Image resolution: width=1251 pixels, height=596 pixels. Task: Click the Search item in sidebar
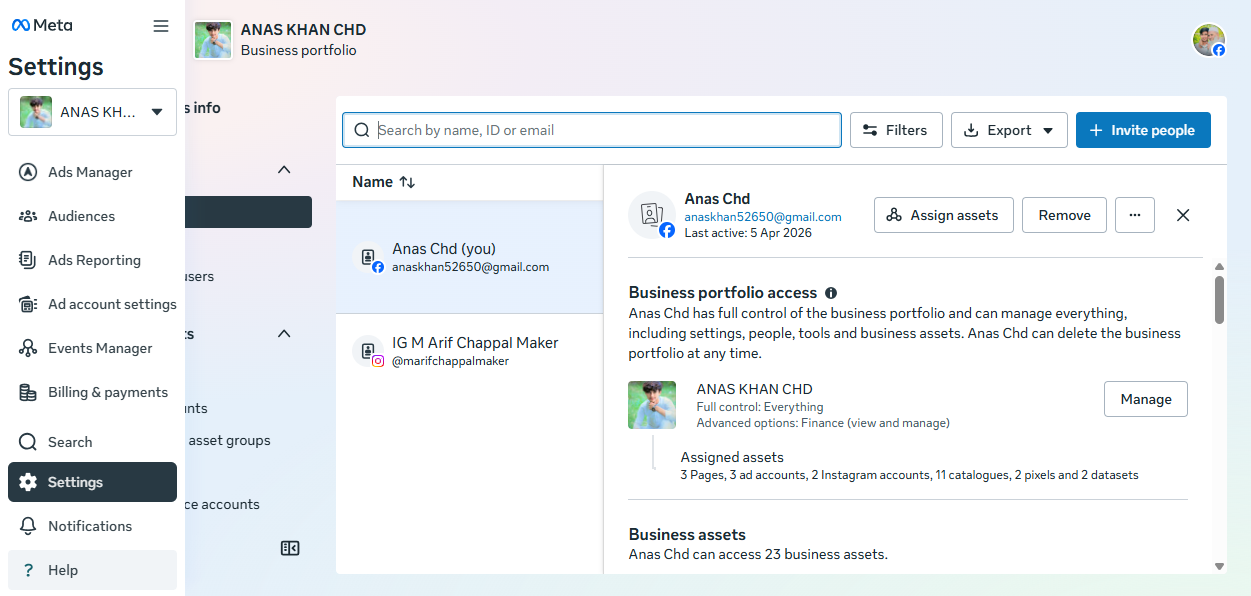pos(70,442)
